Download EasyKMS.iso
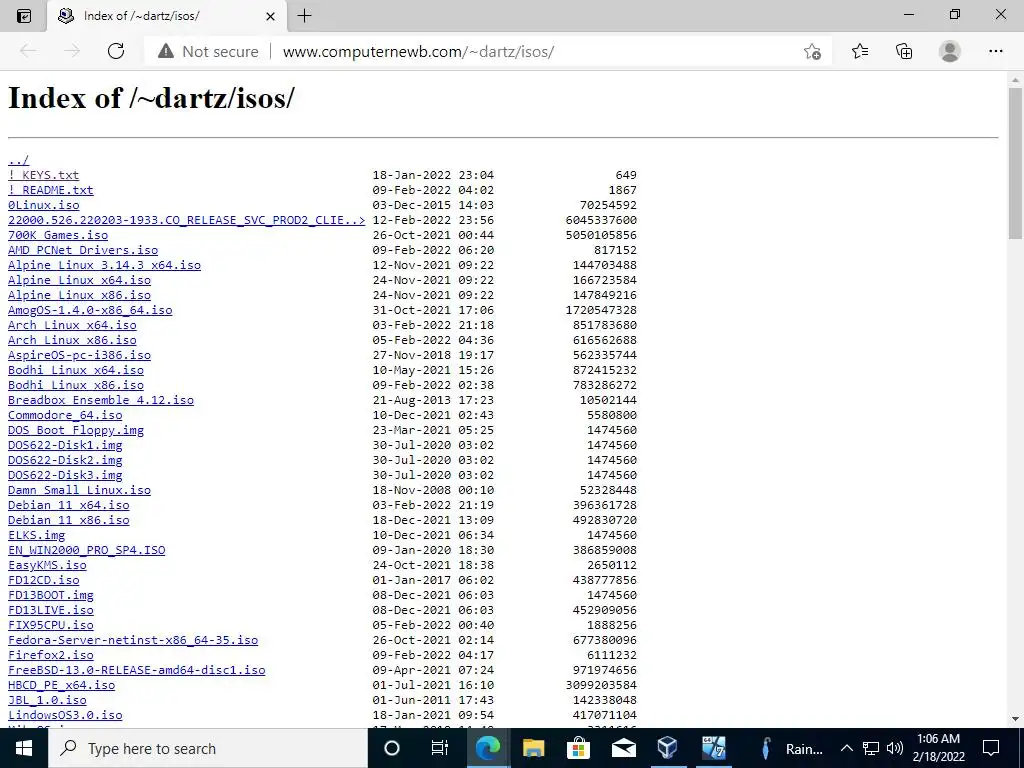This screenshot has width=1024, height=768. coord(47,566)
